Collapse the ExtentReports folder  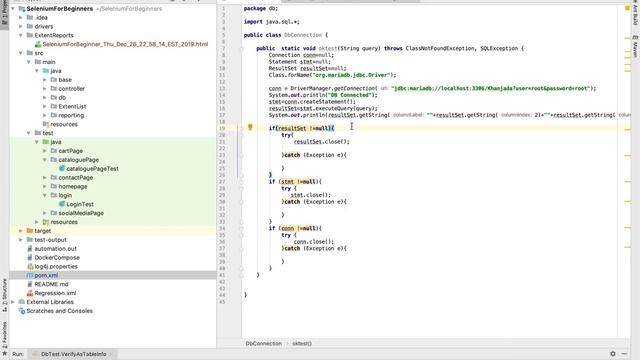(21, 36)
